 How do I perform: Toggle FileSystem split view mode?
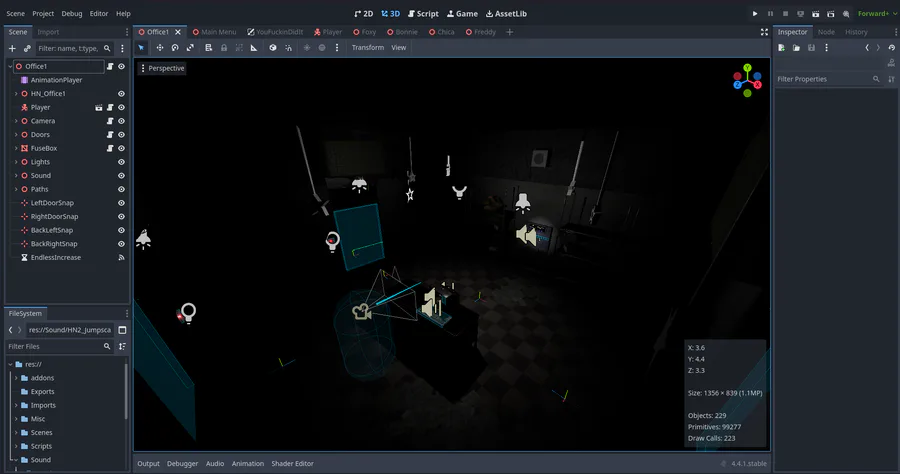tap(122, 330)
